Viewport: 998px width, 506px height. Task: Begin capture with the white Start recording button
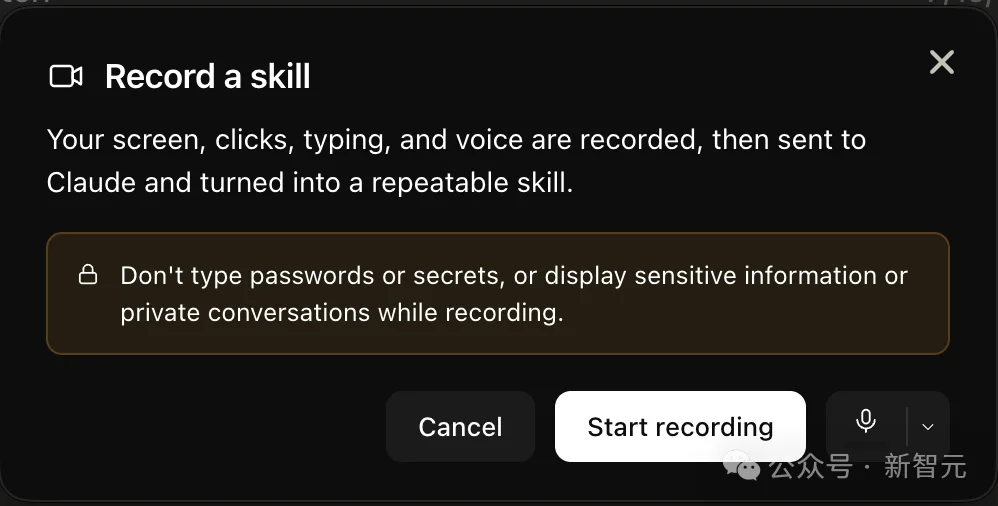click(x=680, y=426)
